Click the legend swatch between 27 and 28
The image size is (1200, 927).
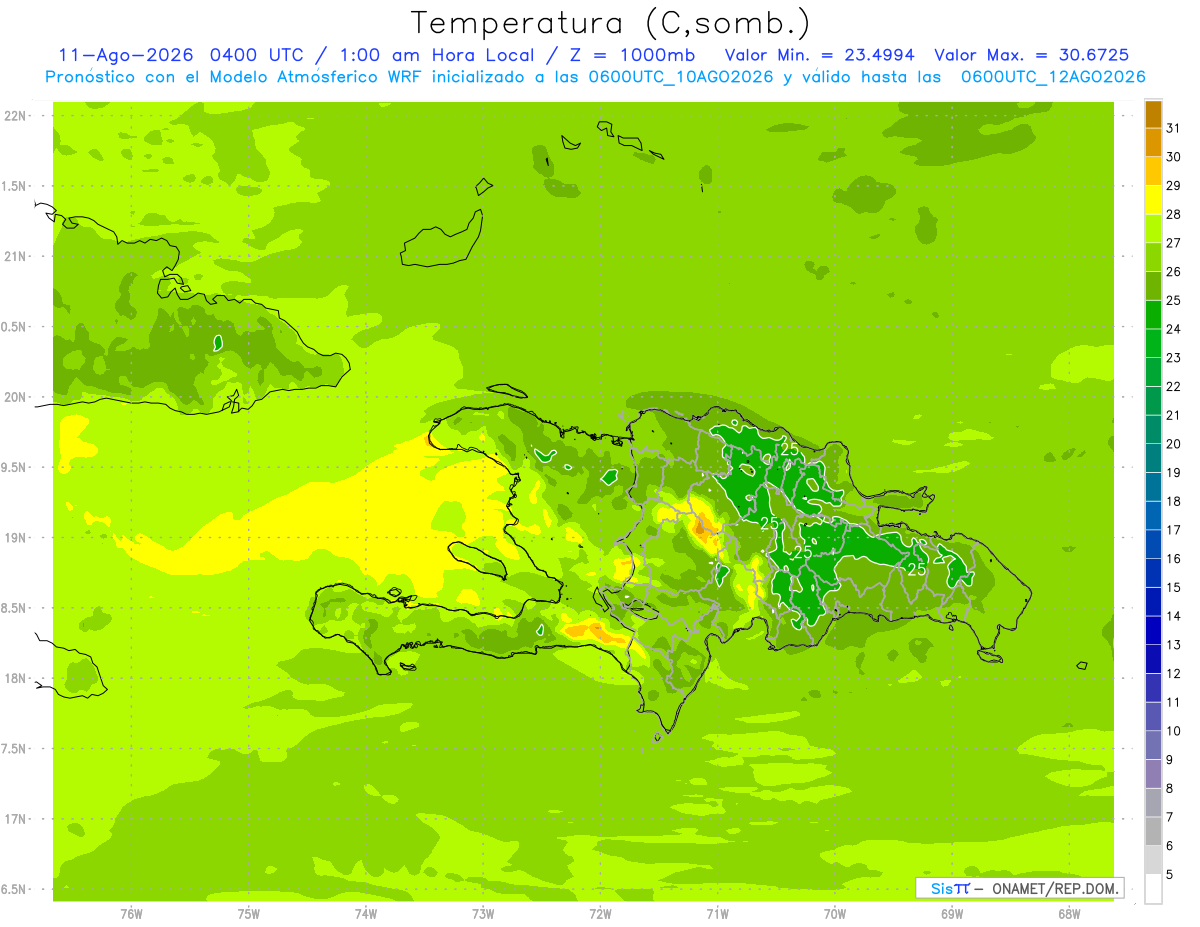(x=1153, y=229)
